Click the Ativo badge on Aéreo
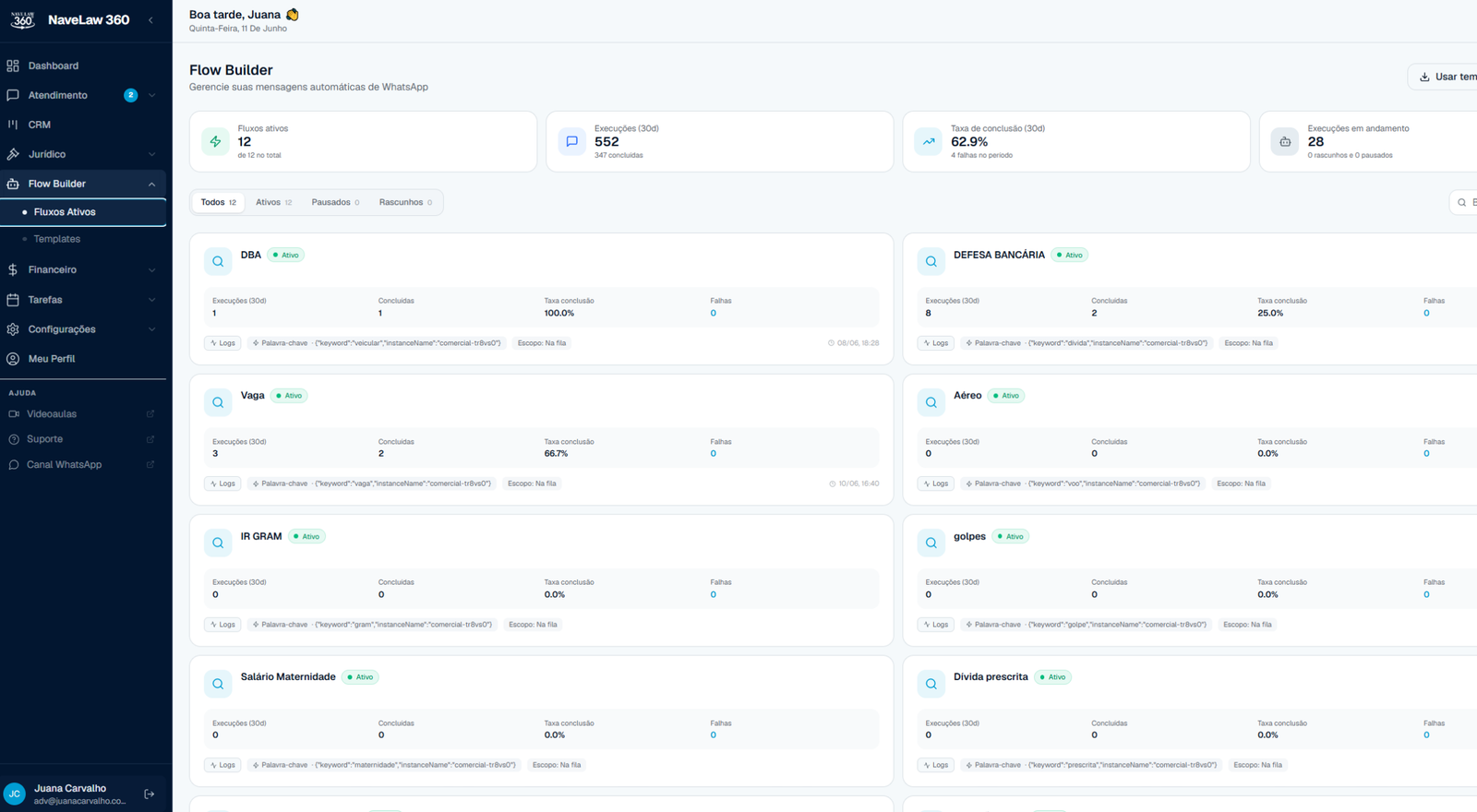1477x812 pixels. (x=1006, y=396)
